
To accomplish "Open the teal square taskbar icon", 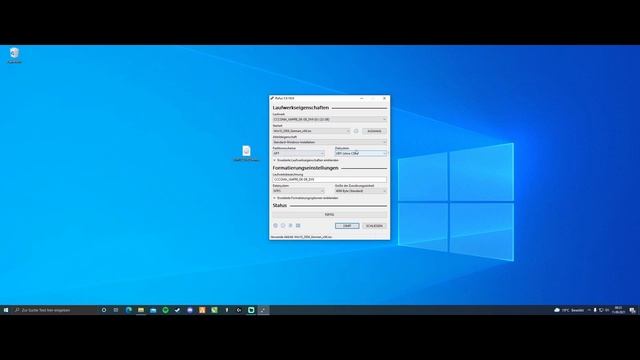I will (x=251, y=310).
